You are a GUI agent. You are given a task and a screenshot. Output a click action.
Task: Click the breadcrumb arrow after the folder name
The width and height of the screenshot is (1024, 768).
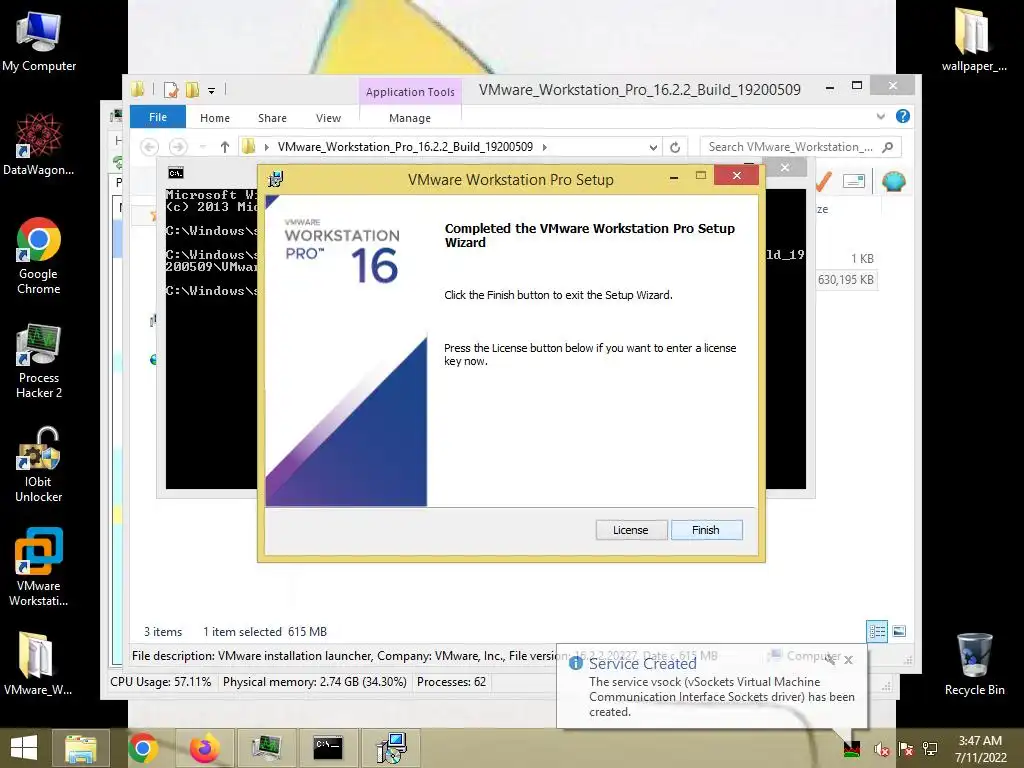544,148
